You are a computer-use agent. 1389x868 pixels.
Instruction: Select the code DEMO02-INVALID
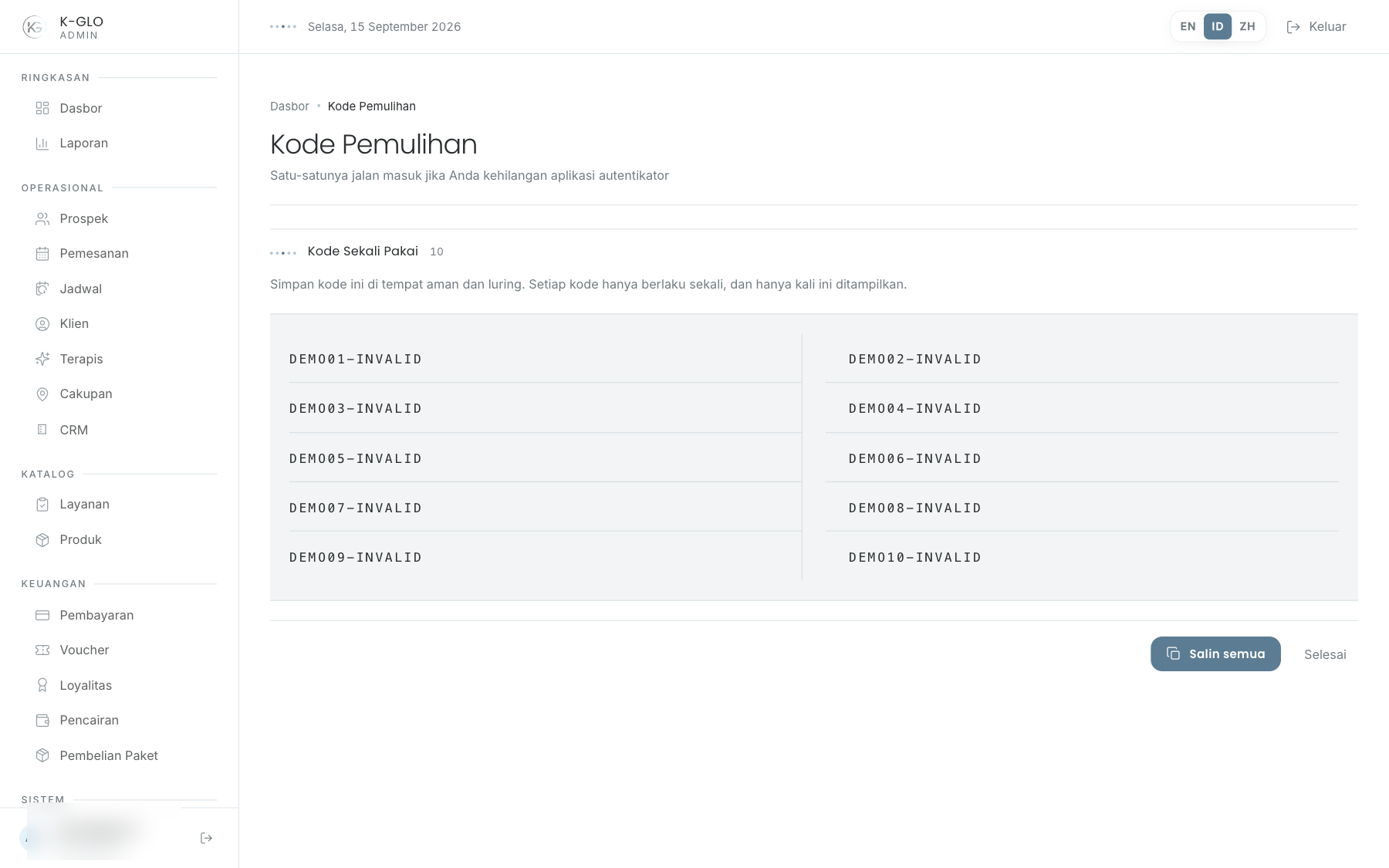click(915, 359)
